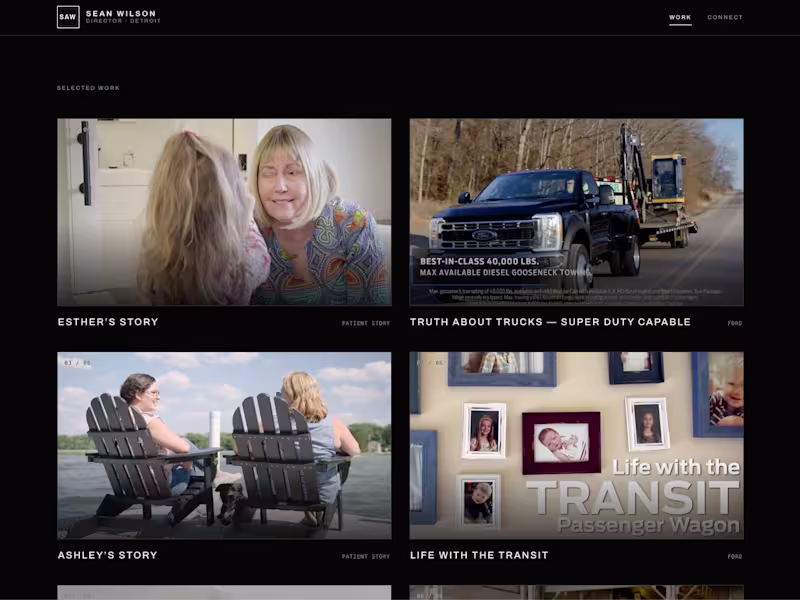This screenshot has width=800, height=600.
Task: Click the 03 / 06 counter on Ashley's thumbnail
Action: tap(77, 363)
